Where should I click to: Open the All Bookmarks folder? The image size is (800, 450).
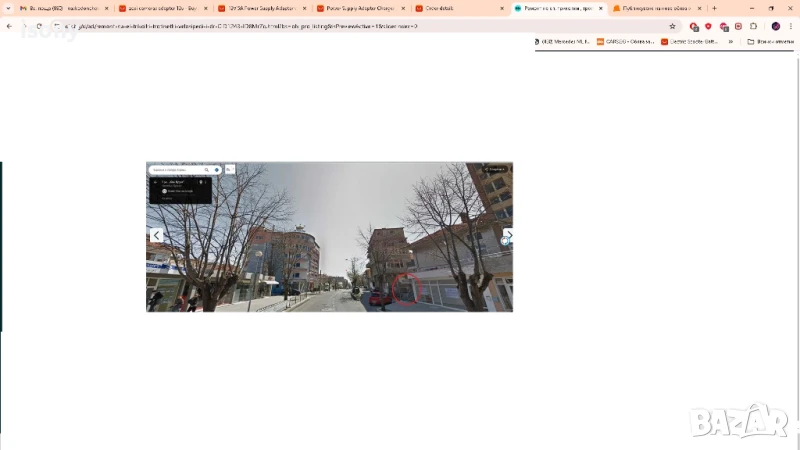(770, 42)
